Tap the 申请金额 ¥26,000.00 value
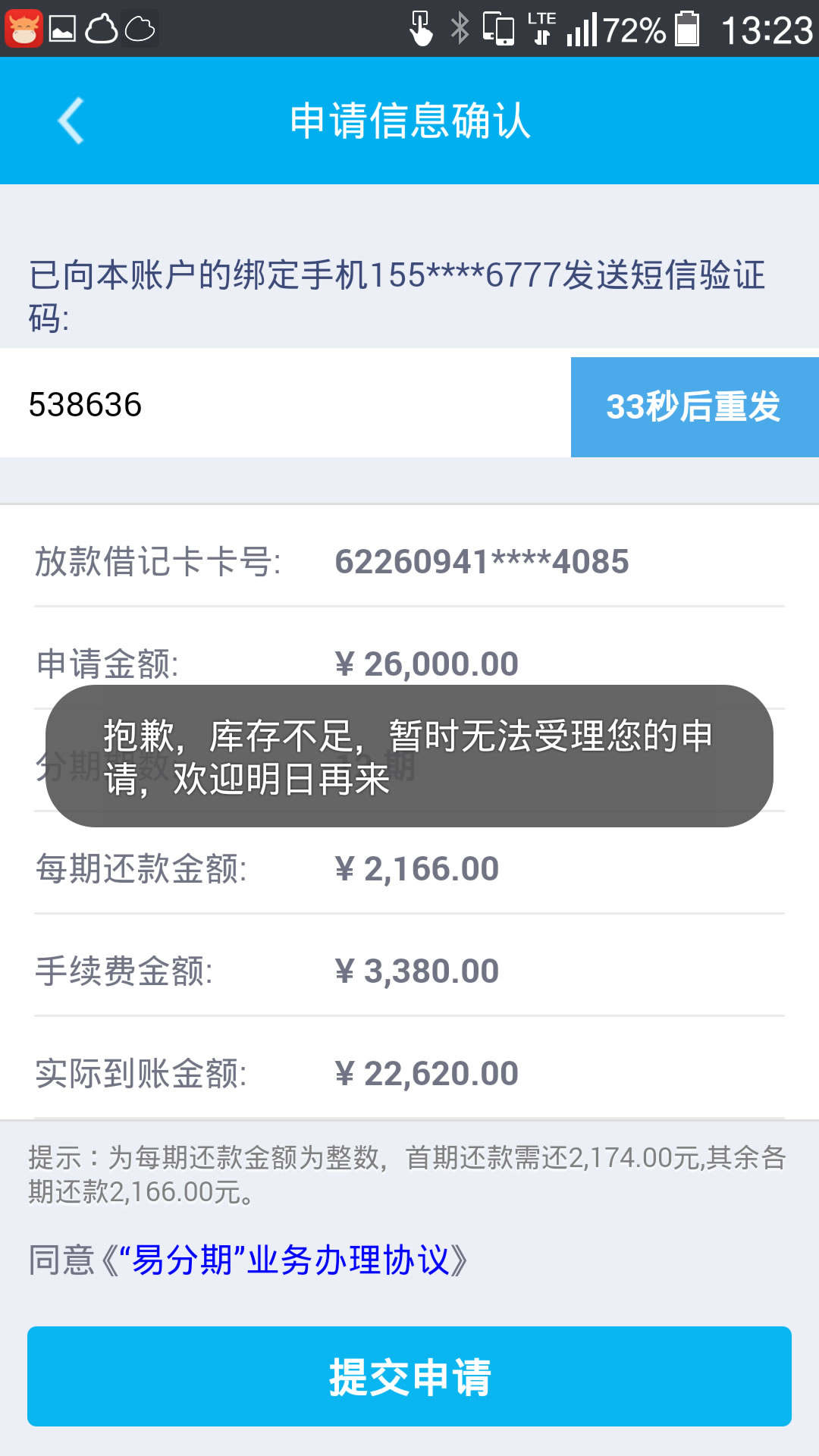Screen dimensions: 819x1456 click(x=426, y=664)
